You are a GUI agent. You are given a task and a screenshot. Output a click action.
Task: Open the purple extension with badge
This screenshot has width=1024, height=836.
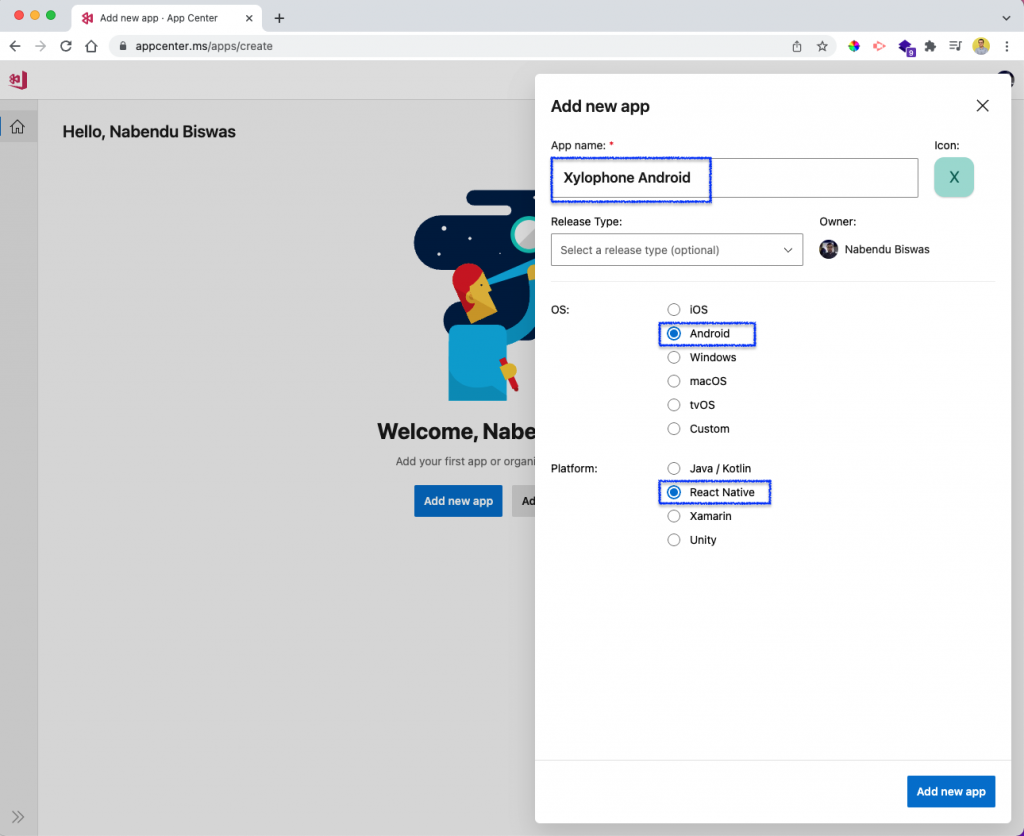coord(906,47)
